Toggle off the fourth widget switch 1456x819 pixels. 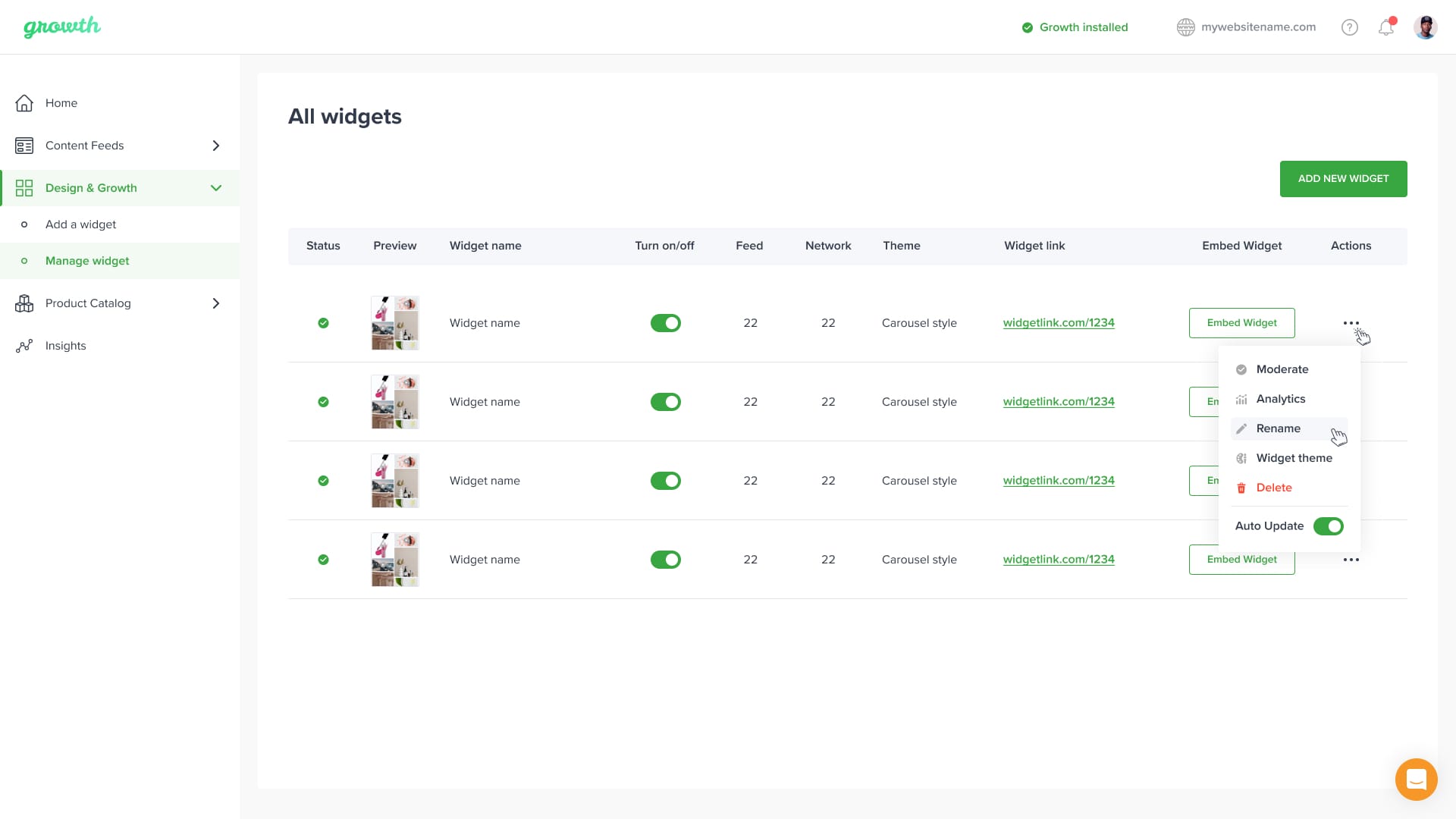click(x=665, y=560)
